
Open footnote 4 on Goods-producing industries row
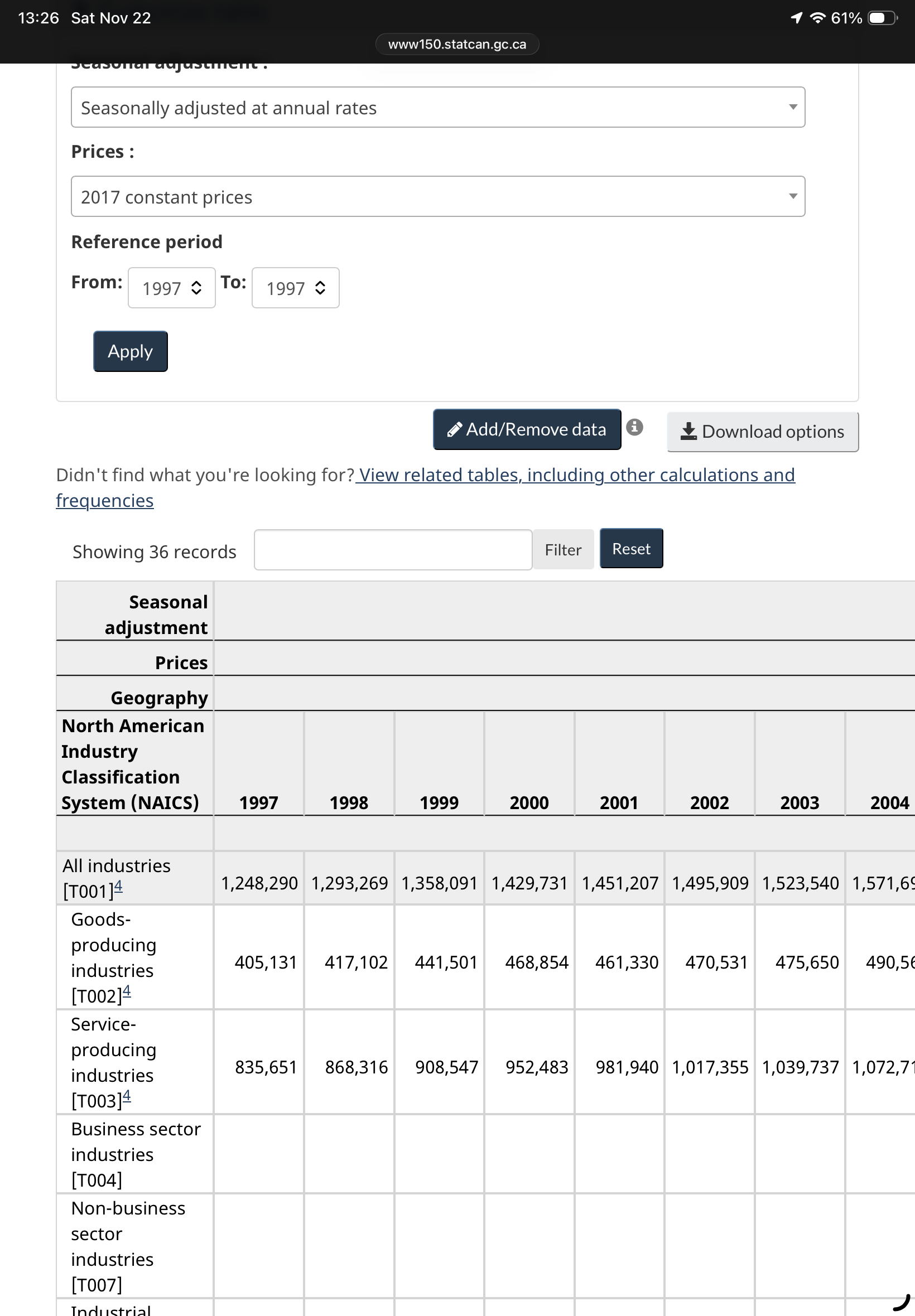coord(127,991)
